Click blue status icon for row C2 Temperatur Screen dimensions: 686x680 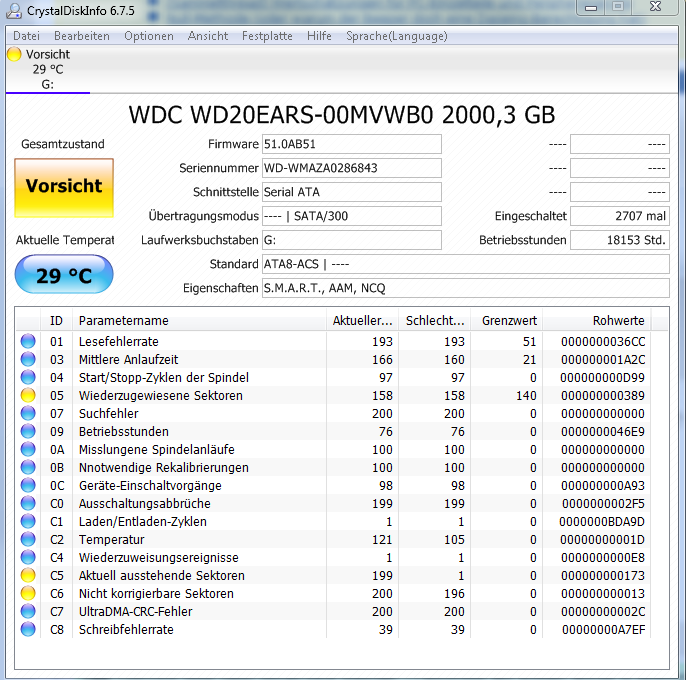tap(28, 539)
